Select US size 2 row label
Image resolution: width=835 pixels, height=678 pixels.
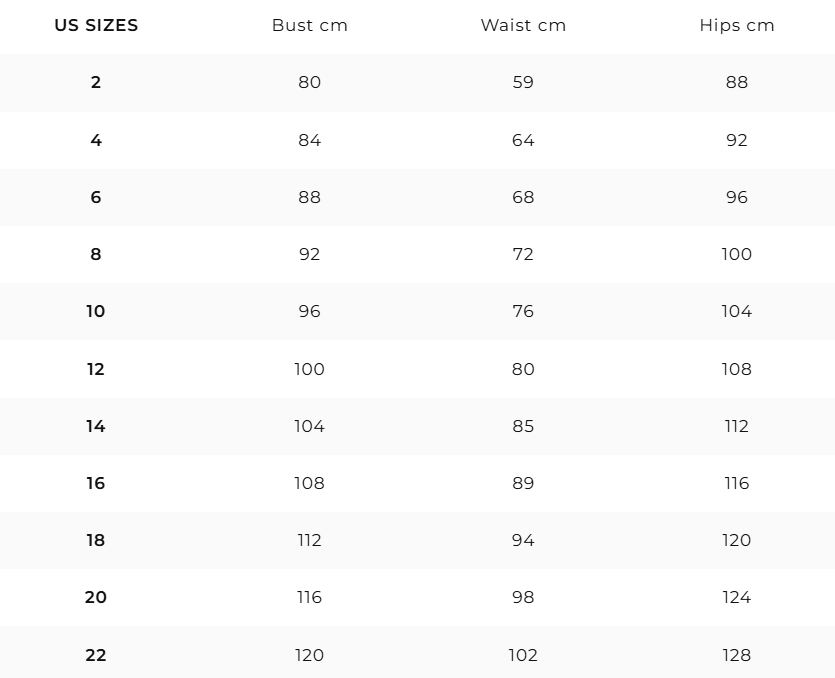(x=96, y=82)
